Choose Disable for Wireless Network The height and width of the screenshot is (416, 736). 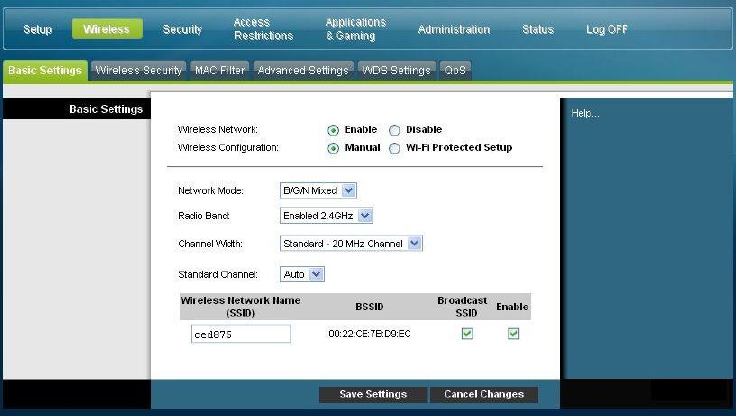(394, 130)
